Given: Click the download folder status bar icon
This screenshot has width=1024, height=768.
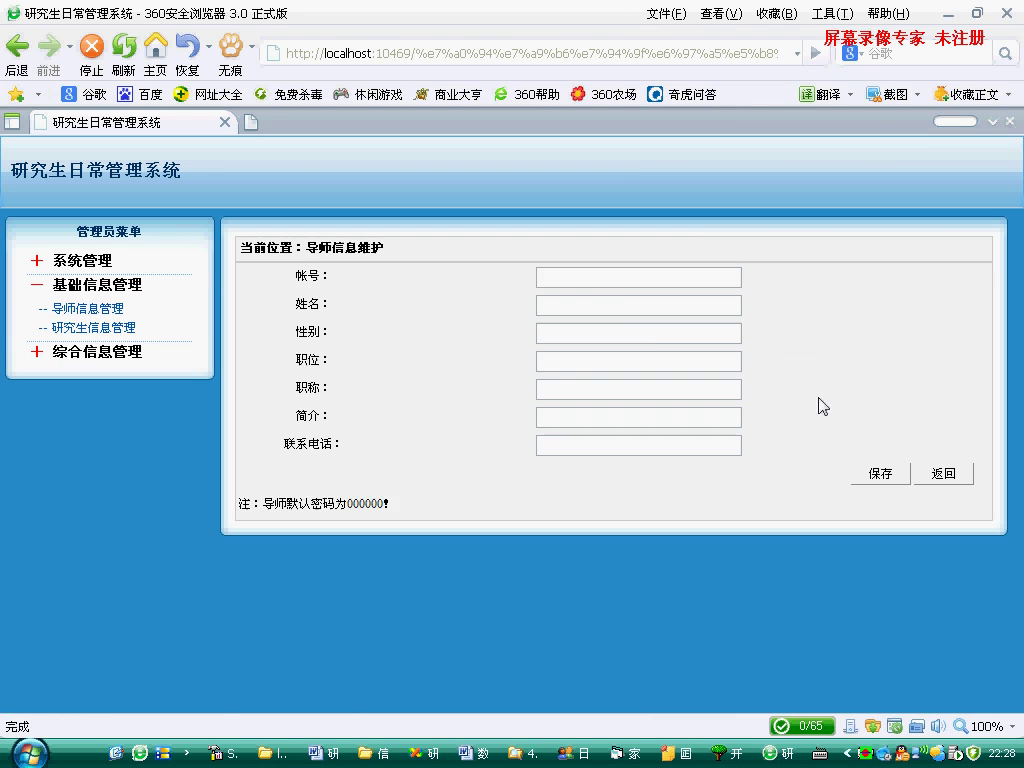Looking at the screenshot, I should pyautogui.click(x=872, y=726).
